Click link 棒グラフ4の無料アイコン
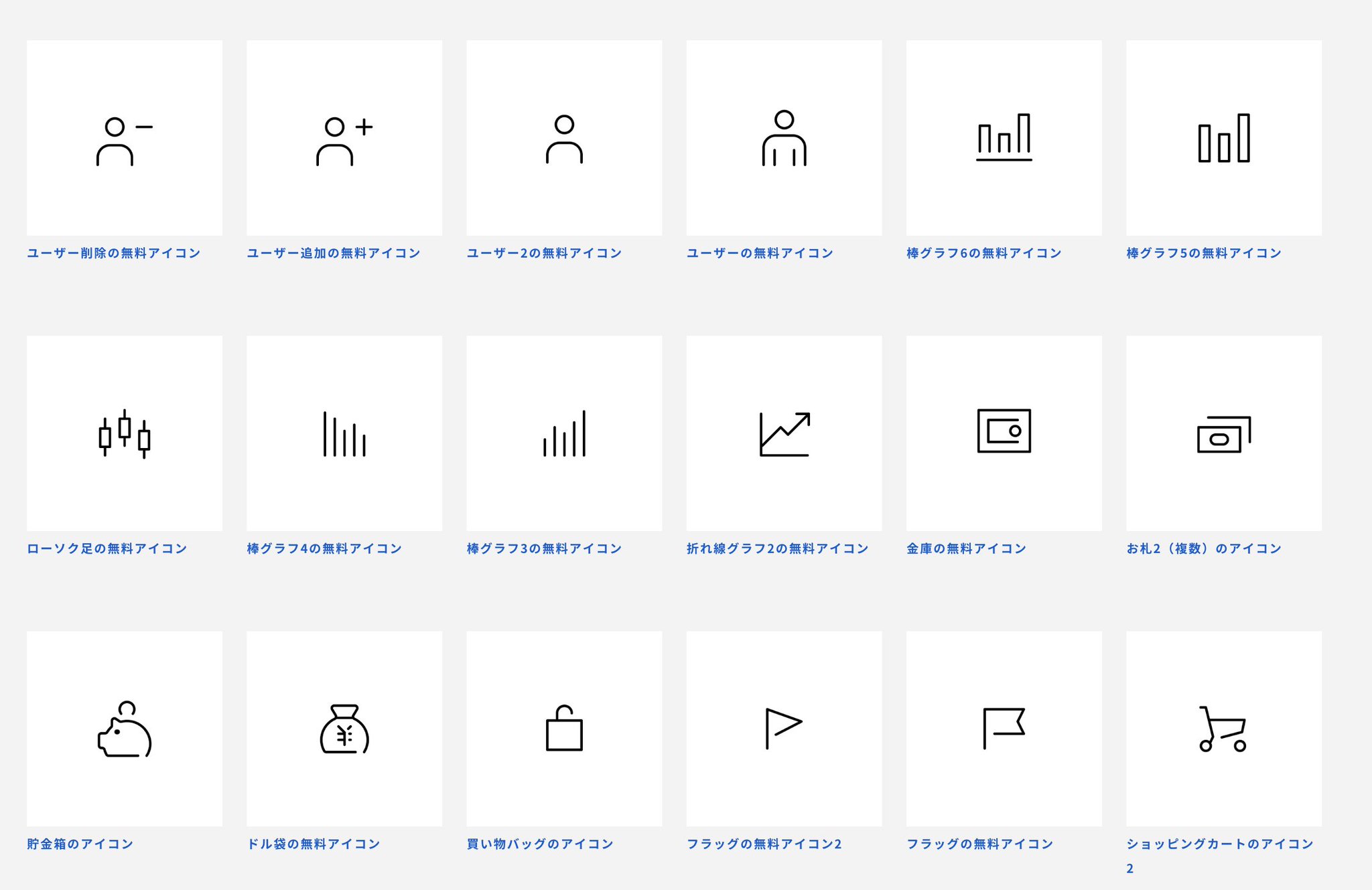Screen dimensions: 1372x890 (x=324, y=548)
